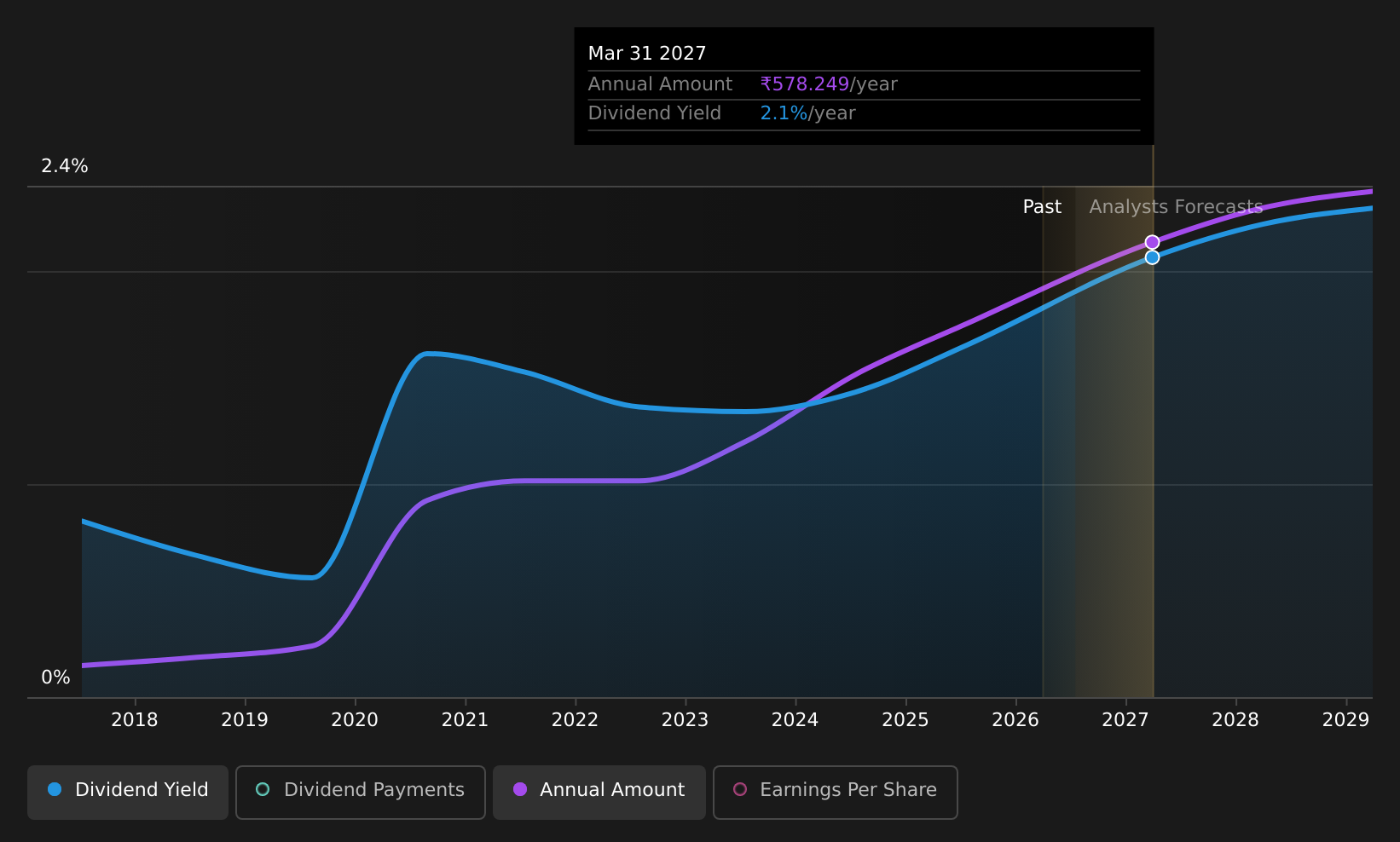Click the blue Dividend Yield data point

click(1152, 257)
